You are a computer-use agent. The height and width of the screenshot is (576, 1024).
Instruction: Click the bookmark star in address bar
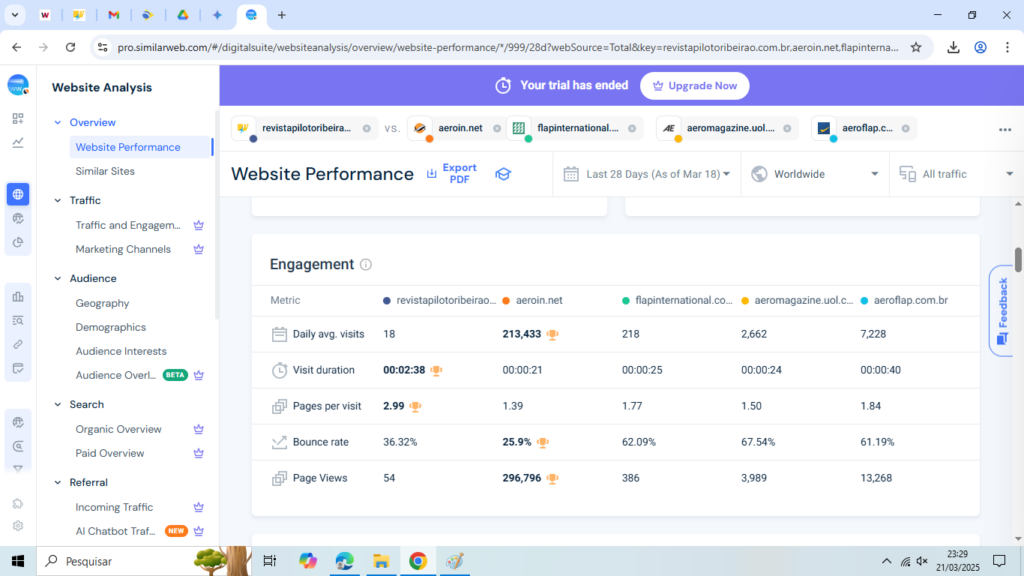[x=916, y=47]
